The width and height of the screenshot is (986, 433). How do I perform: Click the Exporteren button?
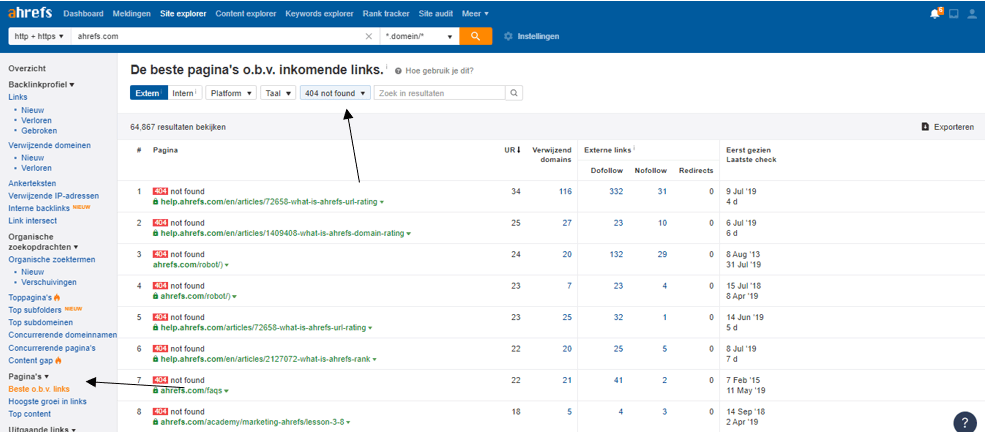pos(946,127)
